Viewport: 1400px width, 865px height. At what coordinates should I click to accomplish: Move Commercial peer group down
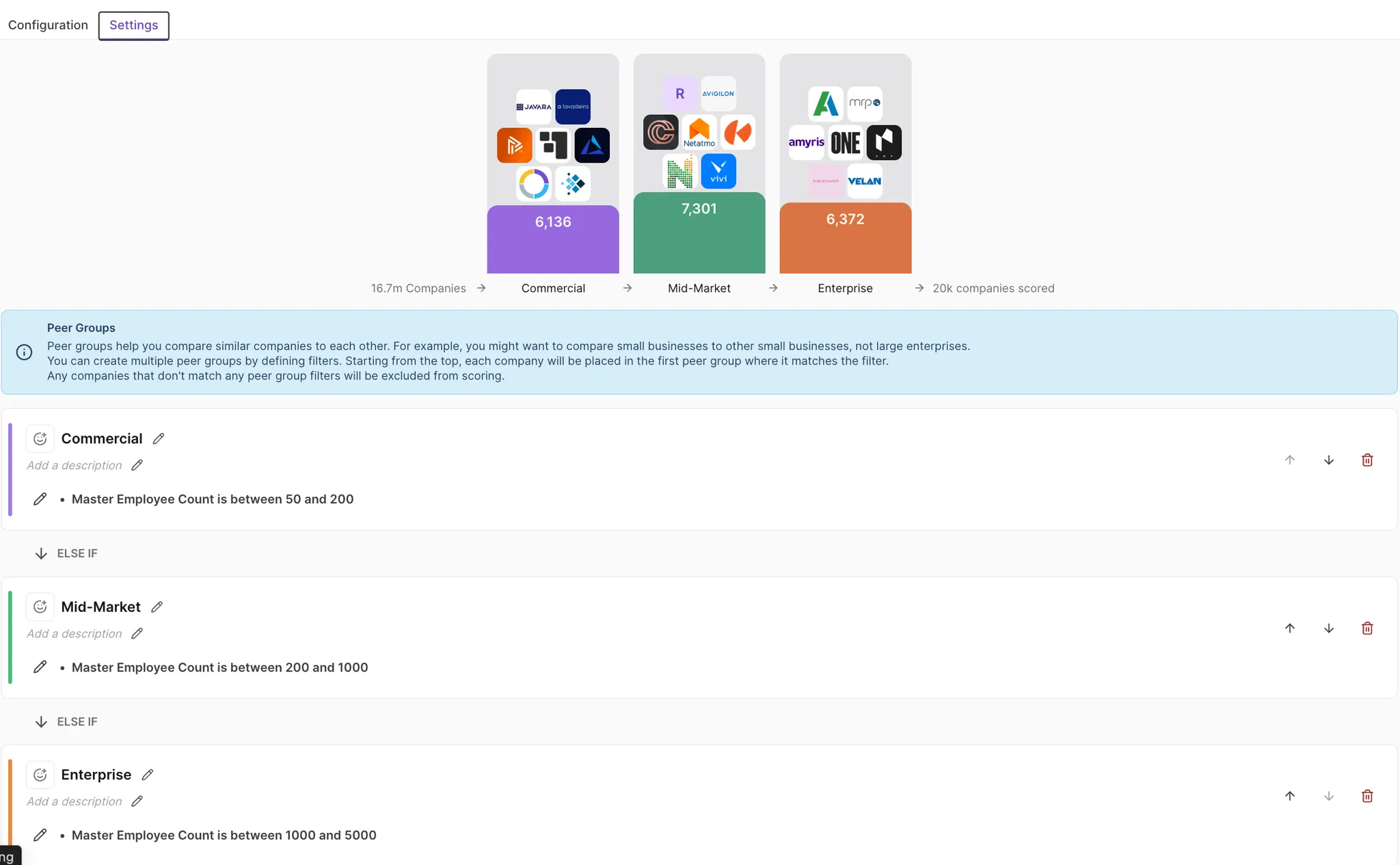tap(1328, 460)
